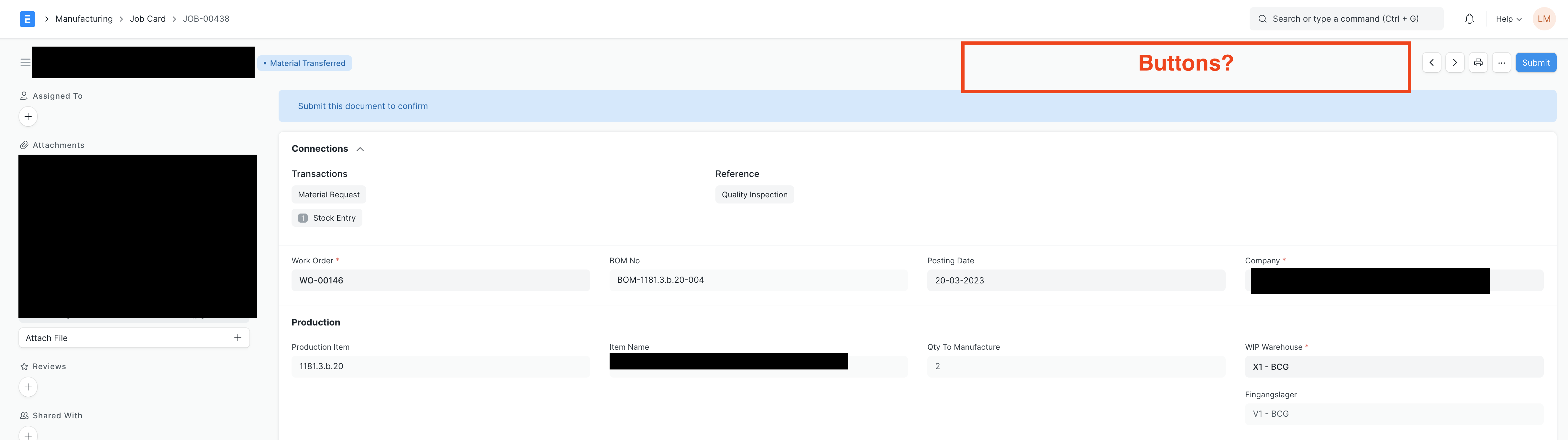This screenshot has width=1568, height=440.
Task: Add a review using the plus icon under Reviews
Action: (28, 386)
